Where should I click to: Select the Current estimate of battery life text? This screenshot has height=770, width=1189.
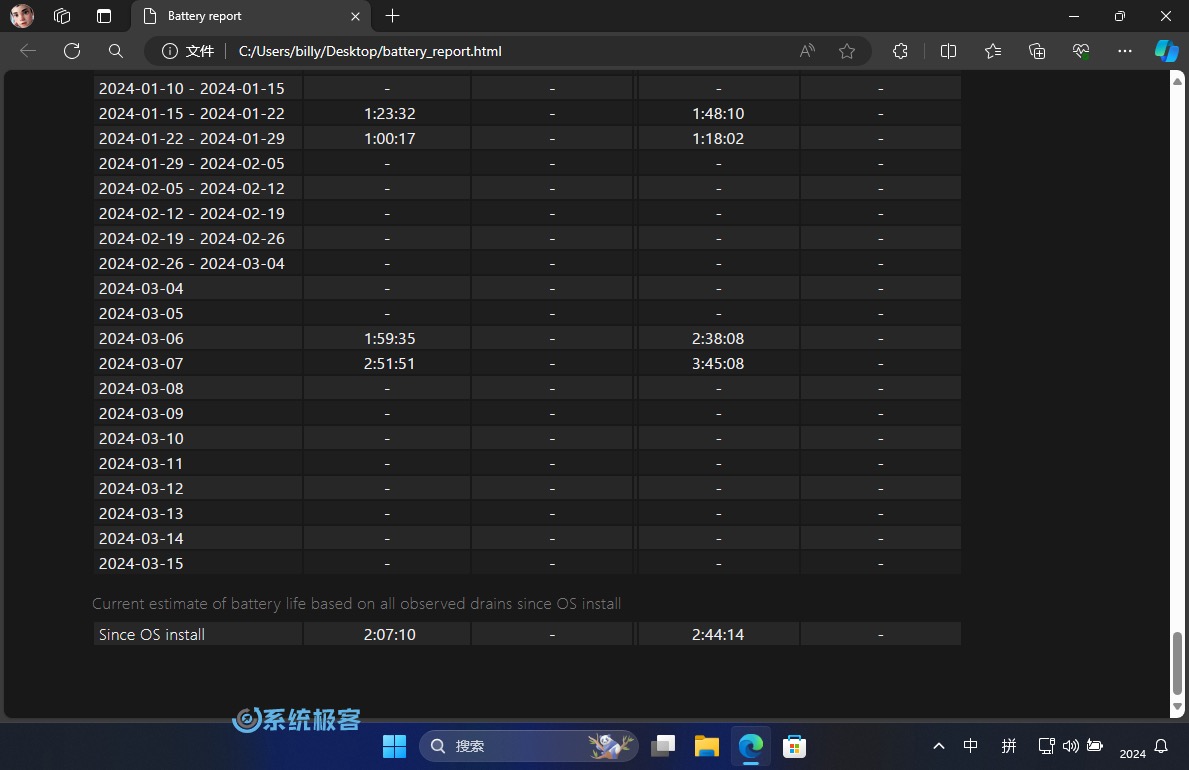(x=356, y=604)
